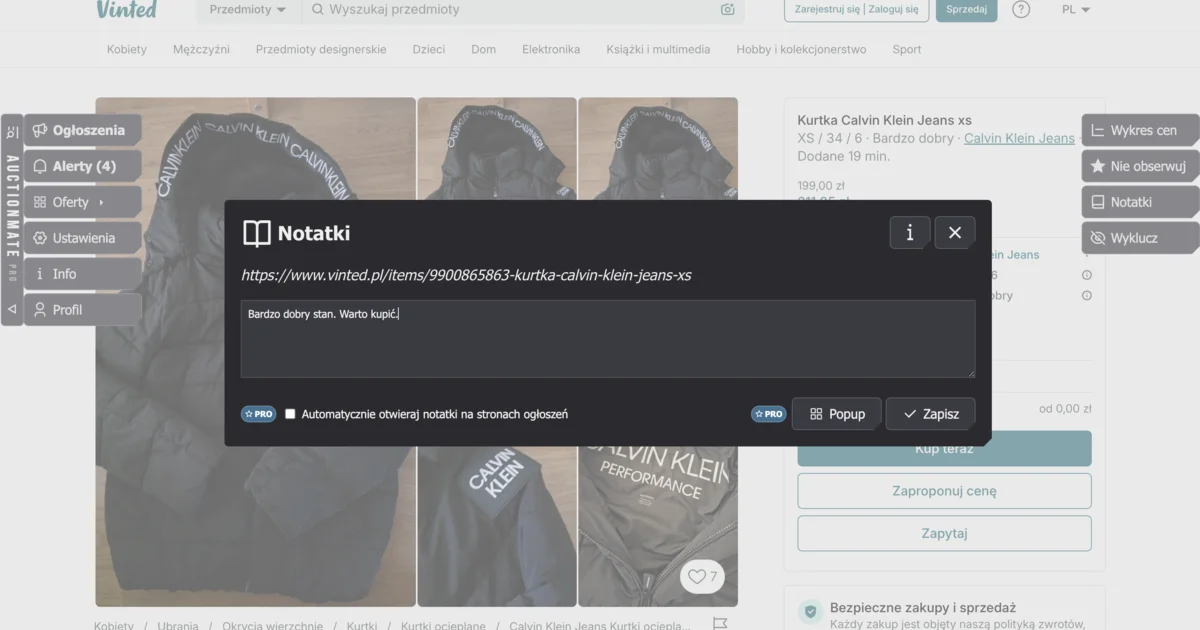This screenshot has height=630, width=1200.
Task: Open the Kobiety category tab
Action: (x=127, y=49)
